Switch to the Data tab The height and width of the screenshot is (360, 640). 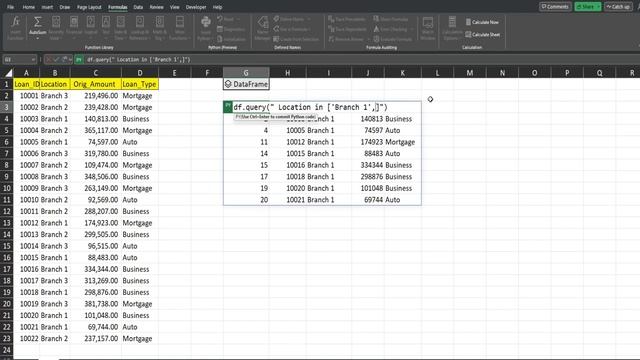pyautogui.click(x=138, y=7)
